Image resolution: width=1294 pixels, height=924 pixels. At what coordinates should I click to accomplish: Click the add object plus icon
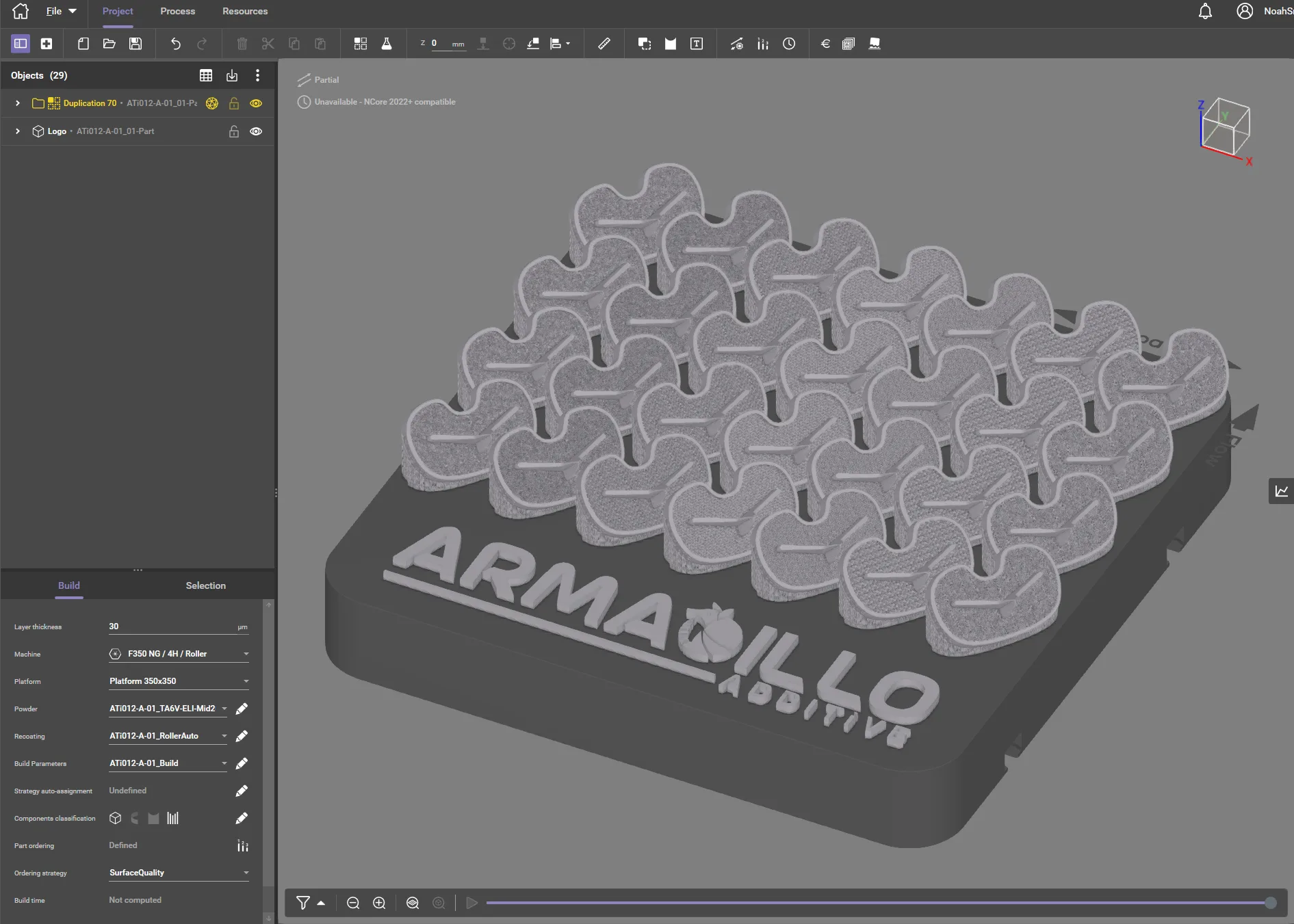click(x=47, y=44)
